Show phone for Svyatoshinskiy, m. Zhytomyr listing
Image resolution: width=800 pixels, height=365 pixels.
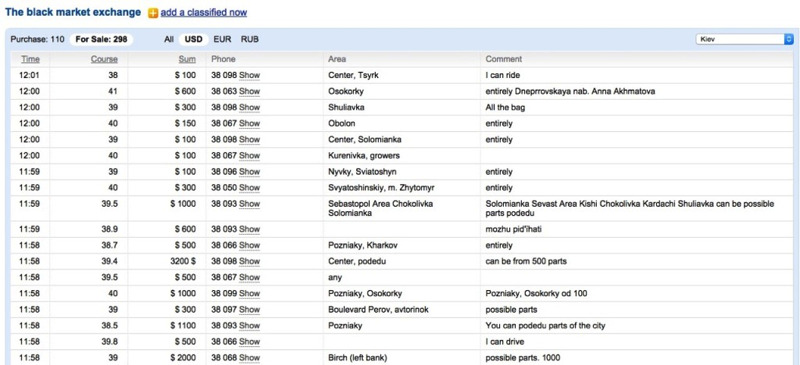click(249, 188)
